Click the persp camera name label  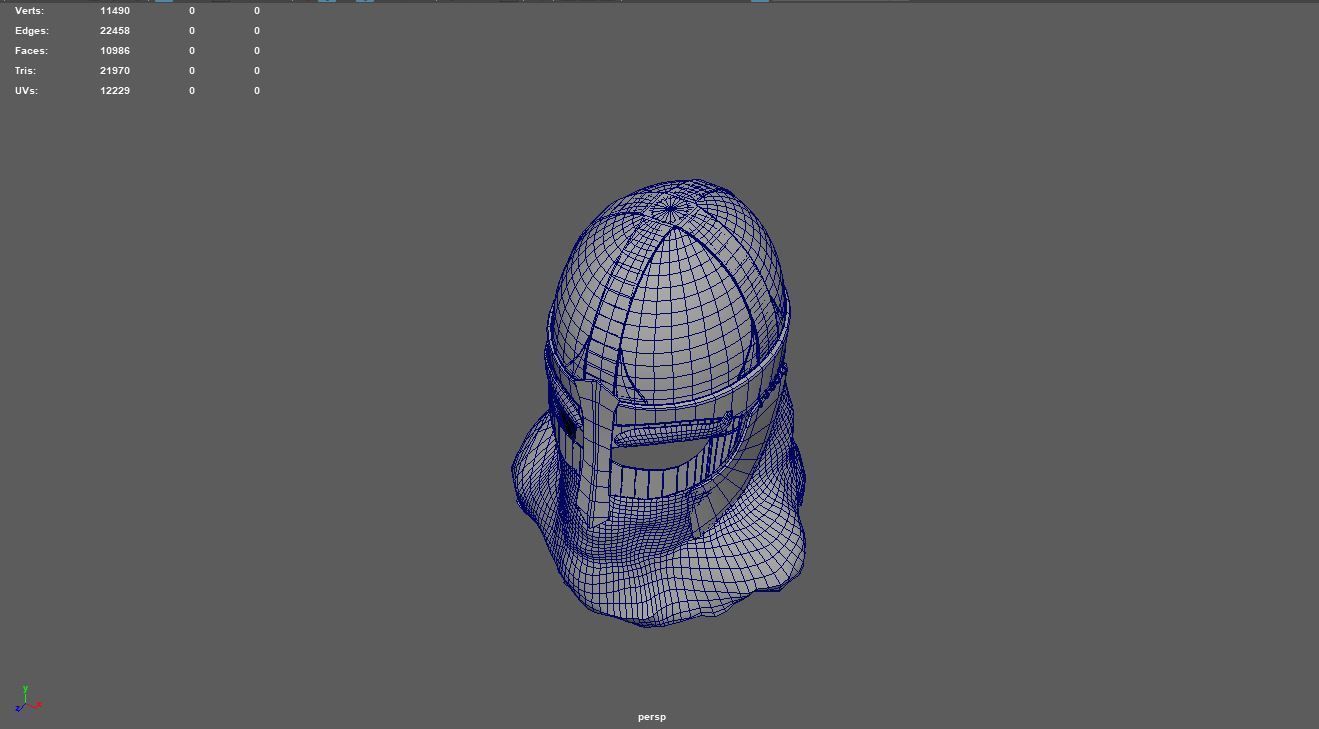tap(652, 717)
